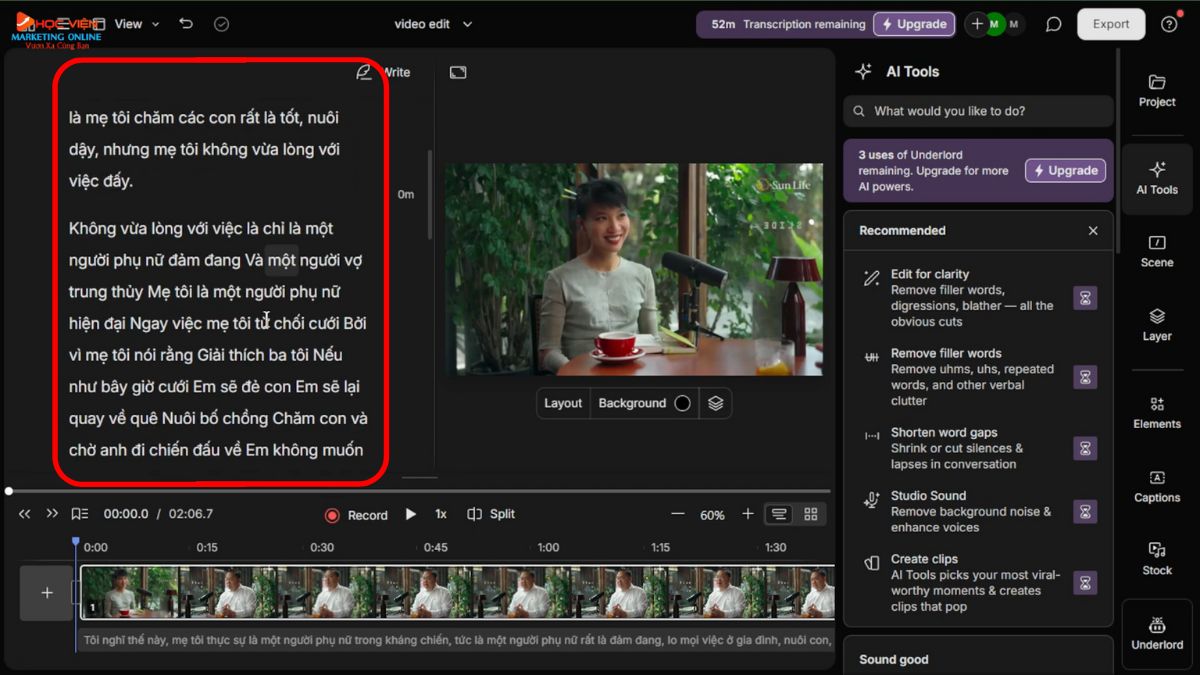Open the Project panel from the sidebar
1200x675 pixels.
click(1157, 90)
